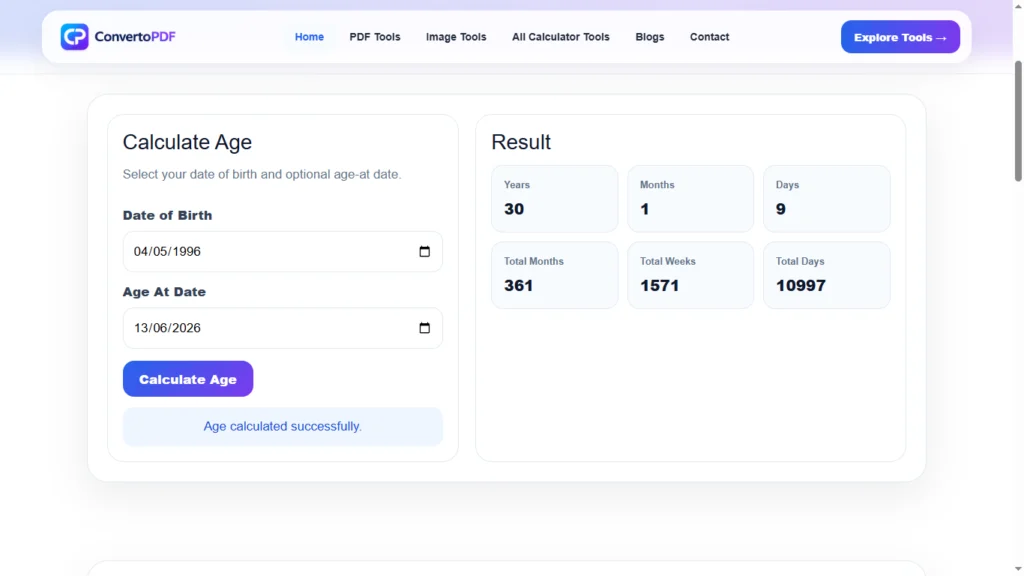The height and width of the screenshot is (576, 1024).
Task: Click the 'Select your date of birth' description text
Action: pyautogui.click(x=262, y=174)
